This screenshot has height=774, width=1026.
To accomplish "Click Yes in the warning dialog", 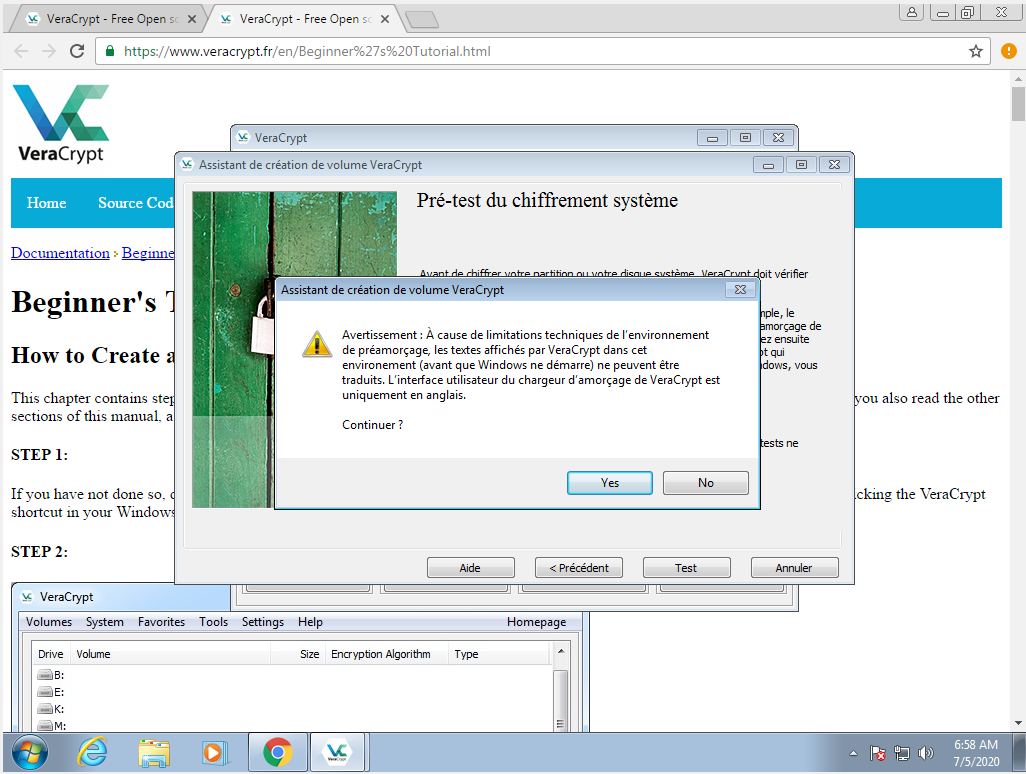I will point(609,483).
